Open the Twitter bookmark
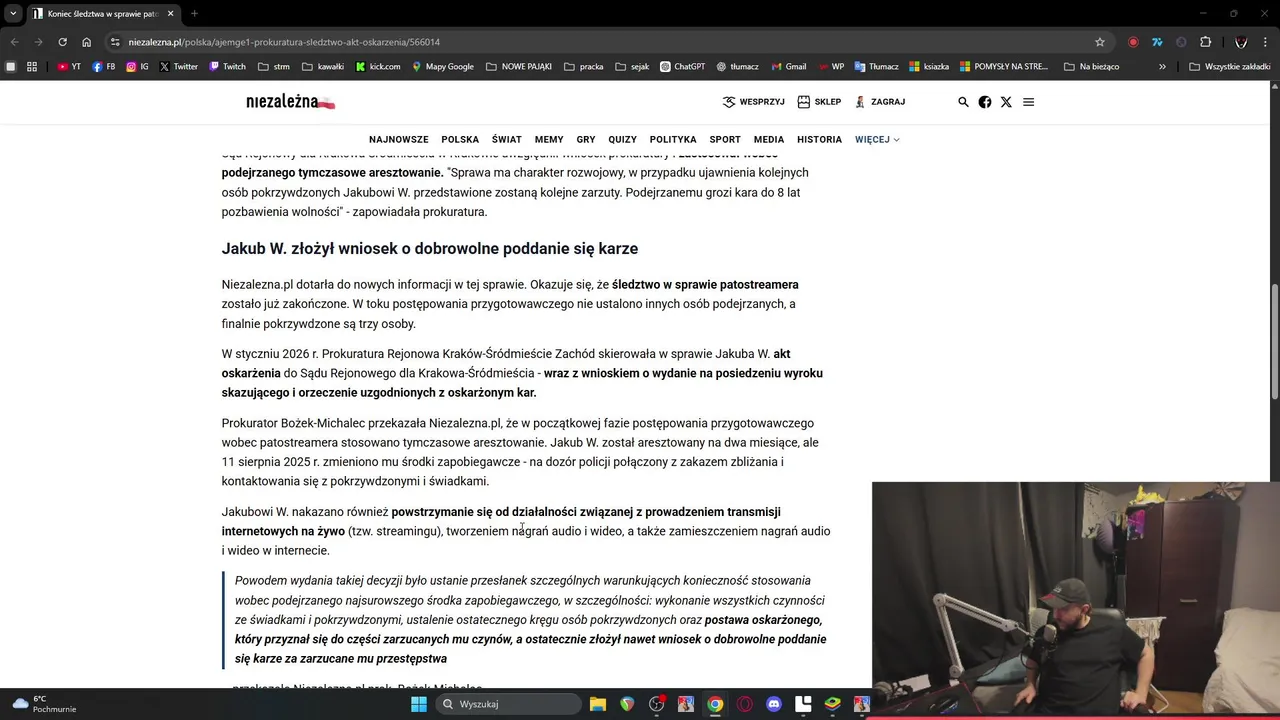This screenshot has height=720, width=1280. (179, 67)
